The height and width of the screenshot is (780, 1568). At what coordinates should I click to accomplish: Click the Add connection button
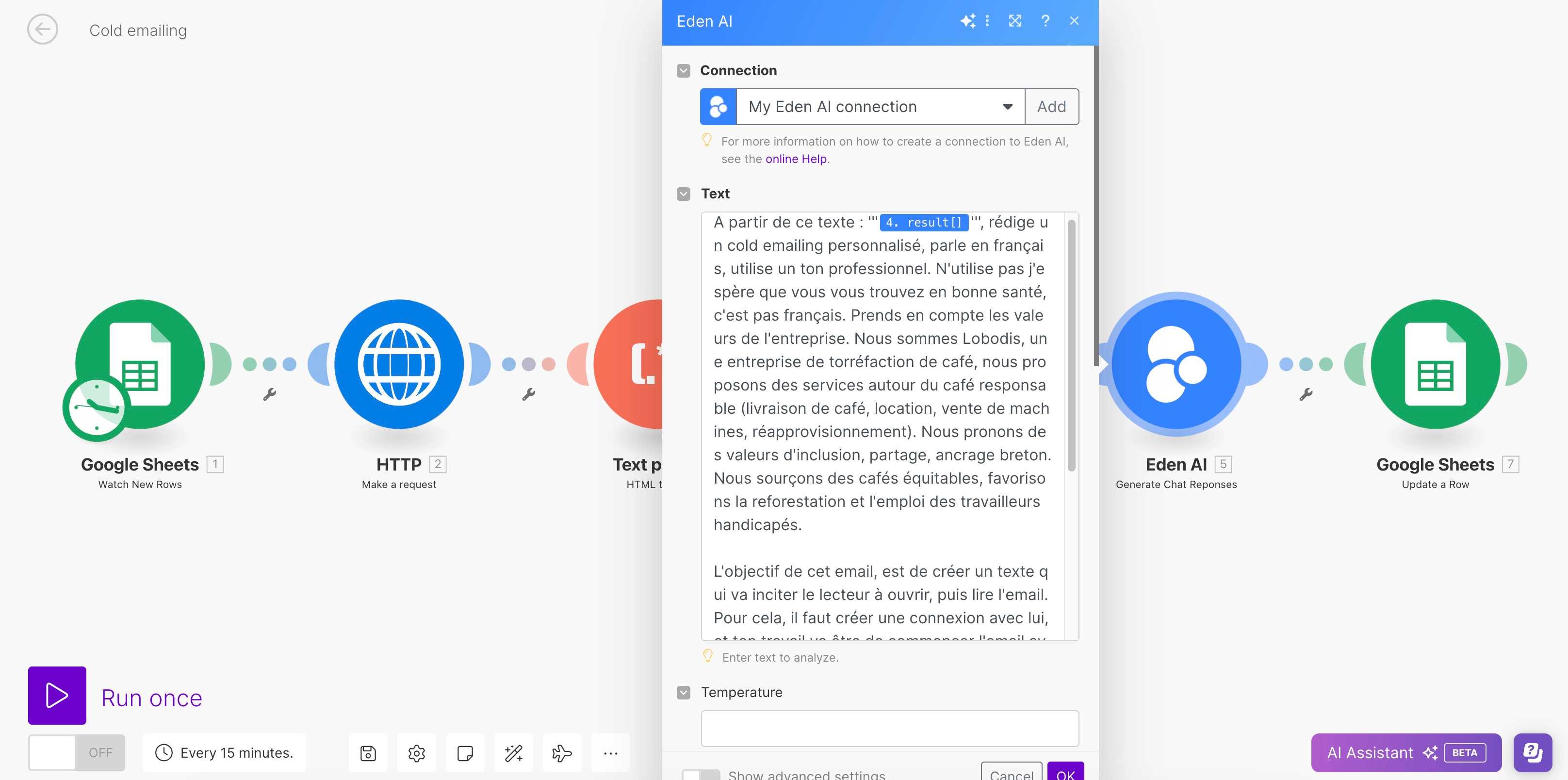pyautogui.click(x=1051, y=107)
